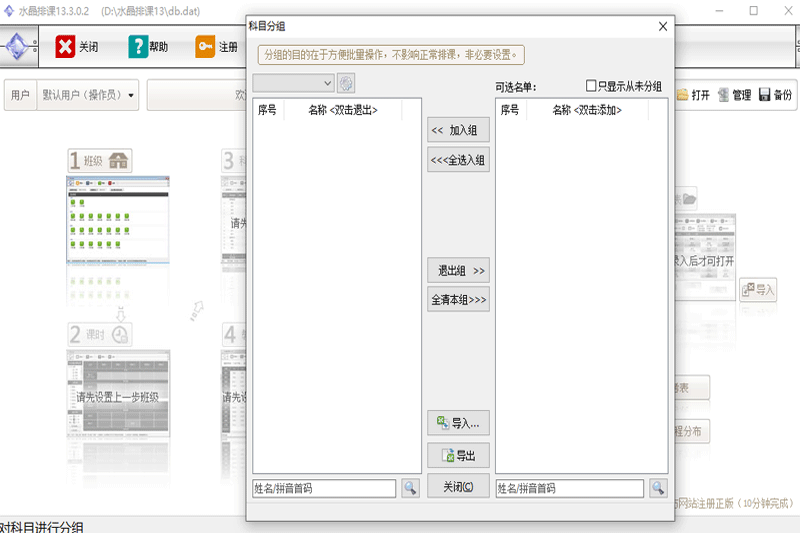800x533 pixels.
Task: Open the 默认用户 user dropdown
Action: click(88, 95)
